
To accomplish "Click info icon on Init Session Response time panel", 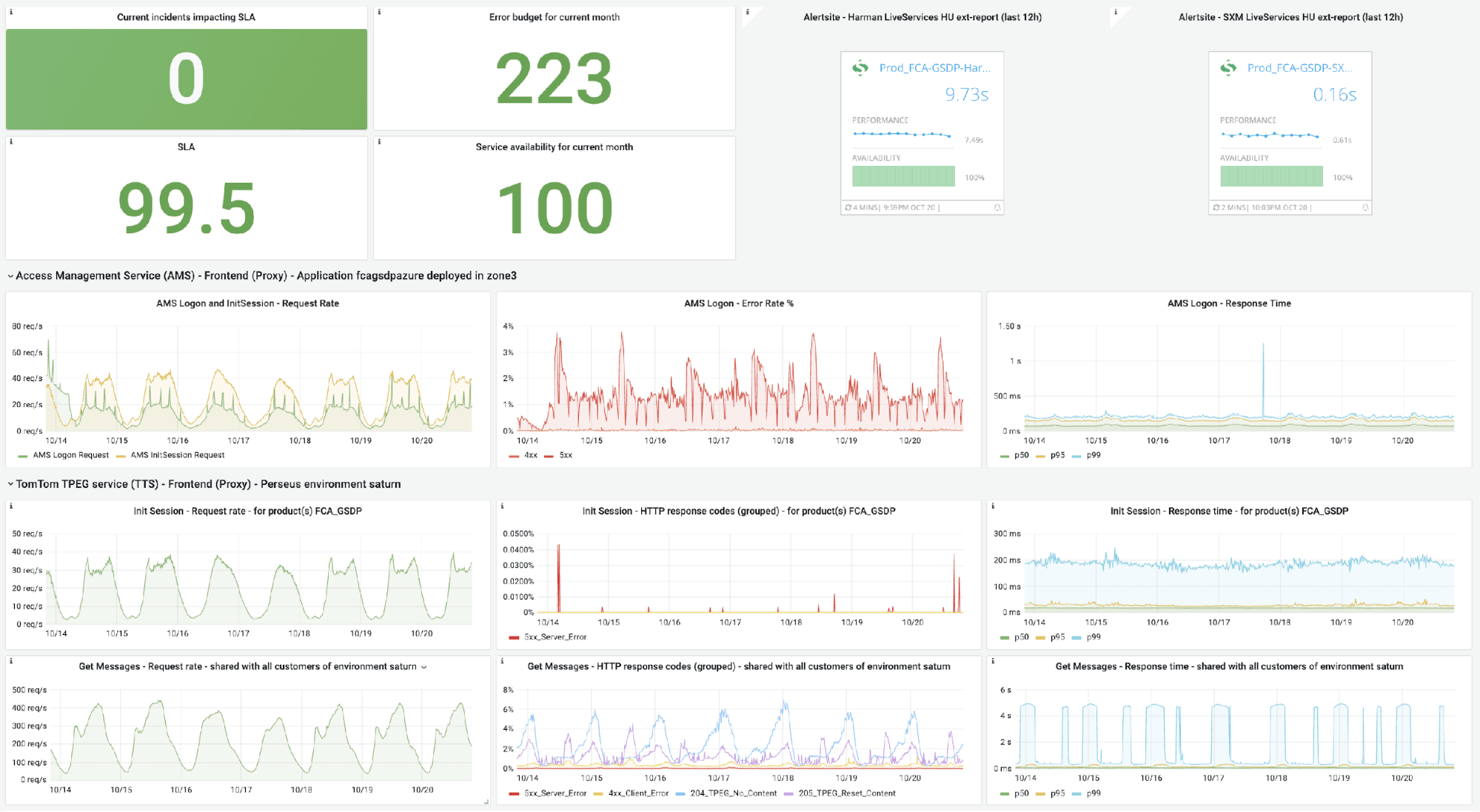I will point(993,506).
